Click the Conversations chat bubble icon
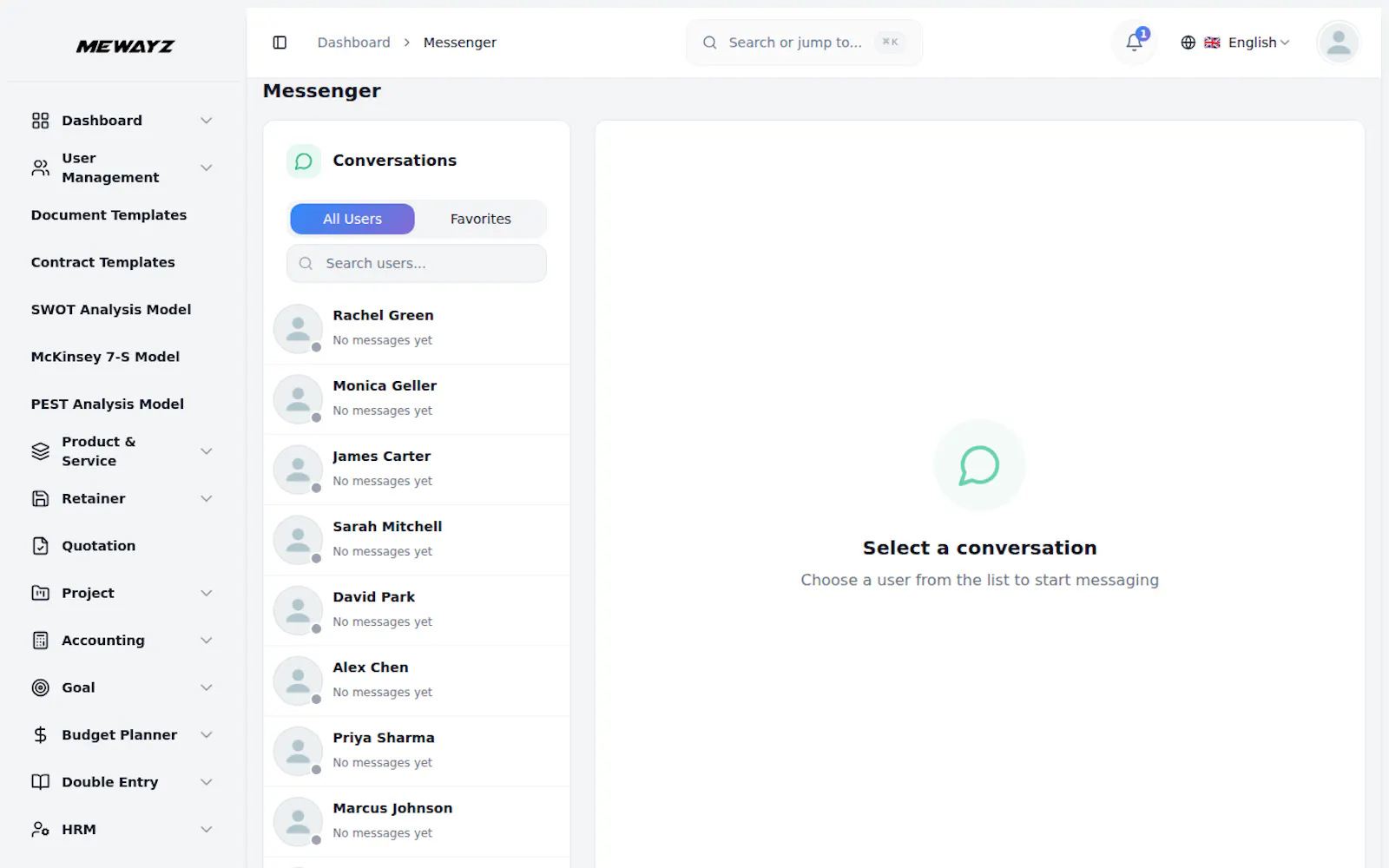 [304, 161]
